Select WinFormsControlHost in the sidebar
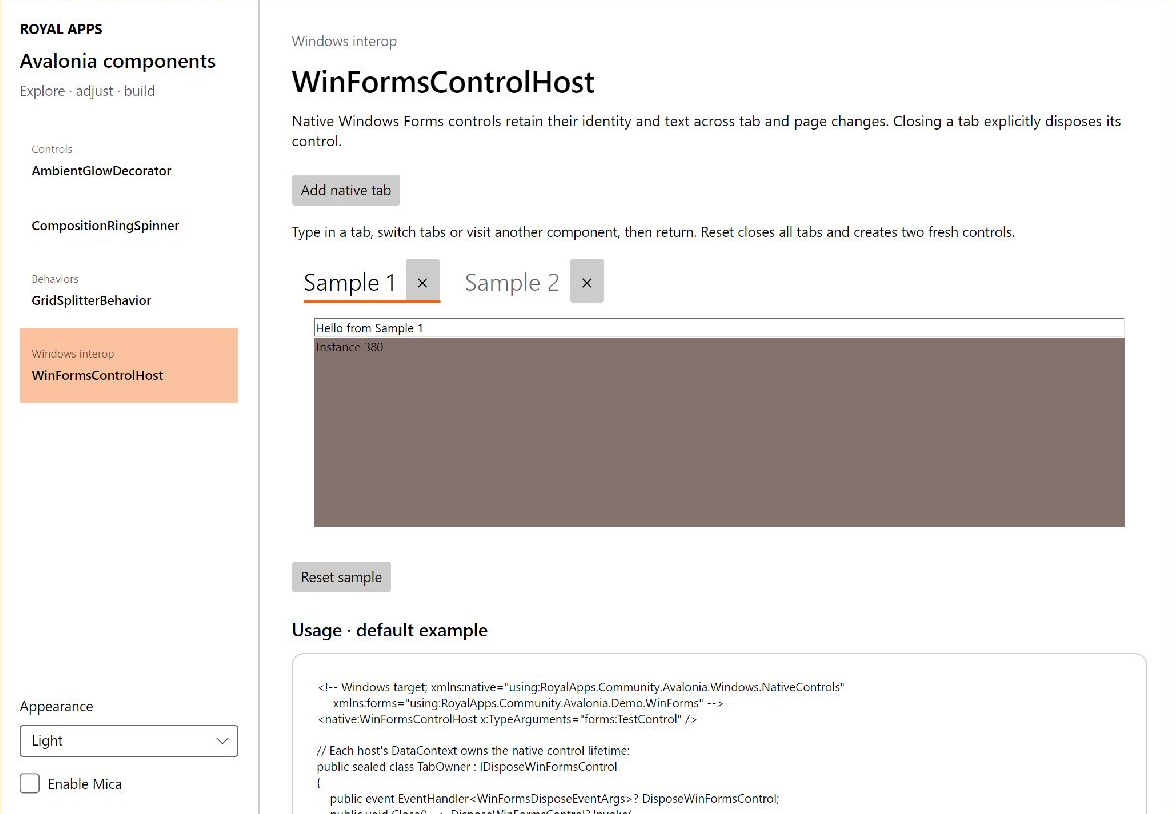1175x814 pixels. pos(129,365)
